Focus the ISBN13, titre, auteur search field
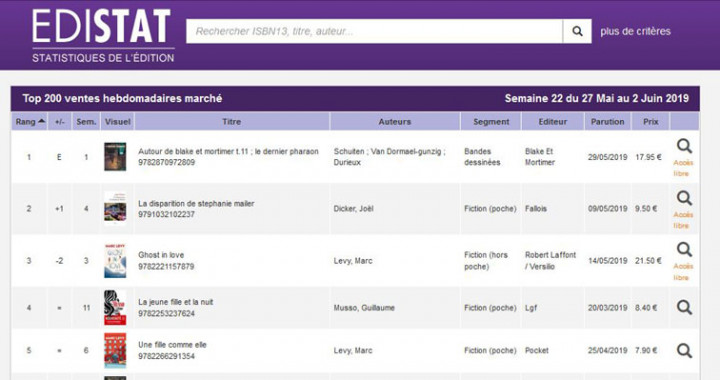The height and width of the screenshot is (380, 720). point(374,31)
